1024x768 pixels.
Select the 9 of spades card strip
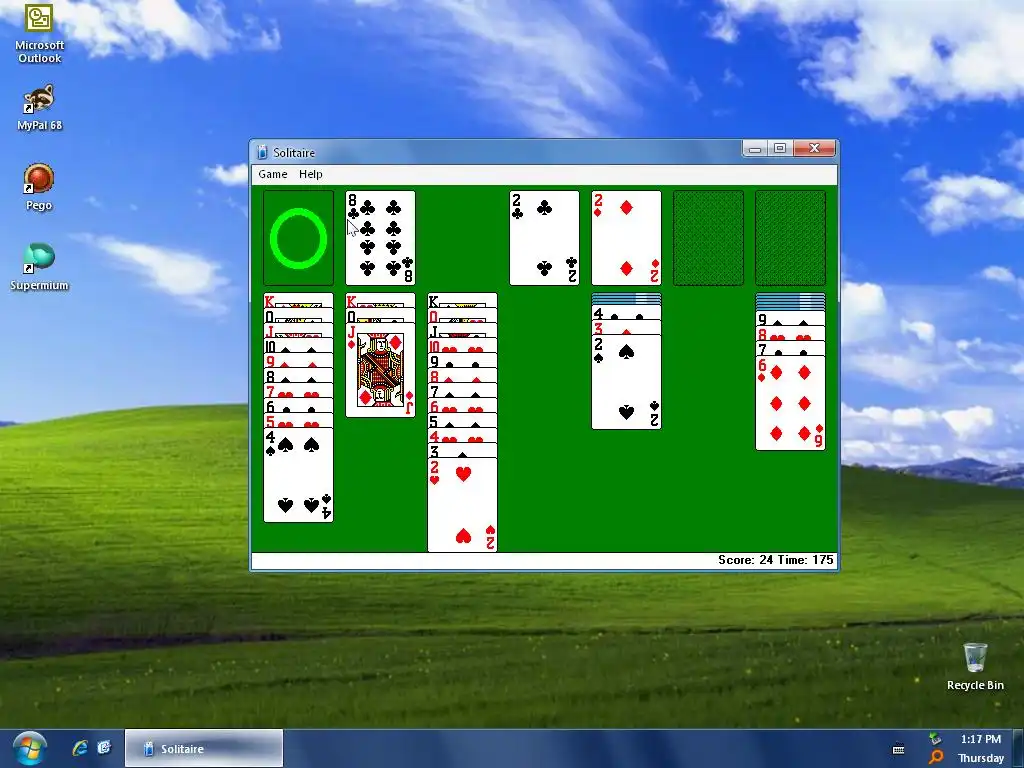[790, 319]
